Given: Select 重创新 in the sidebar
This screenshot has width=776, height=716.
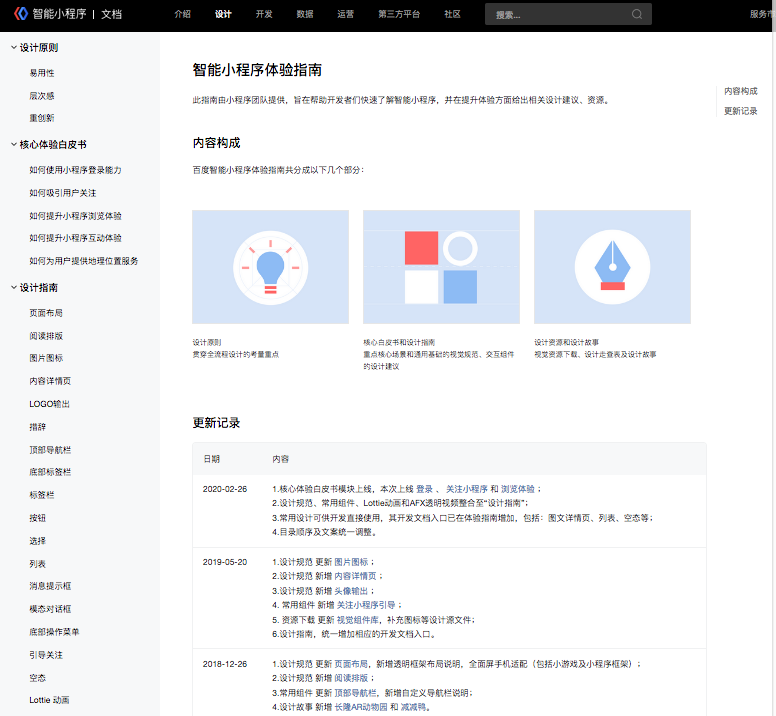Looking at the screenshot, I should 42,118.
